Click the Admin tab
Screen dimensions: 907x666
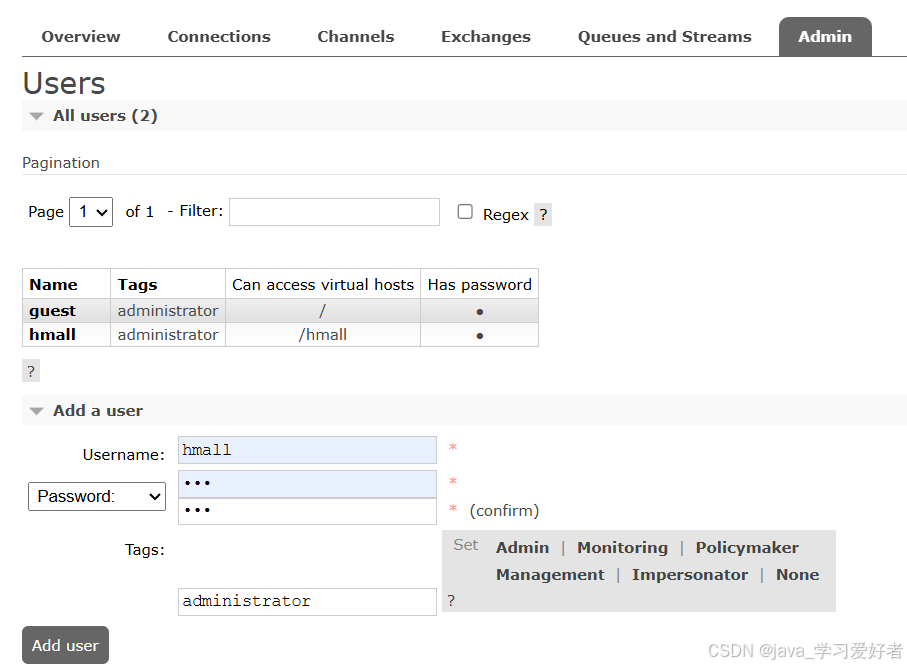[825, 36]
